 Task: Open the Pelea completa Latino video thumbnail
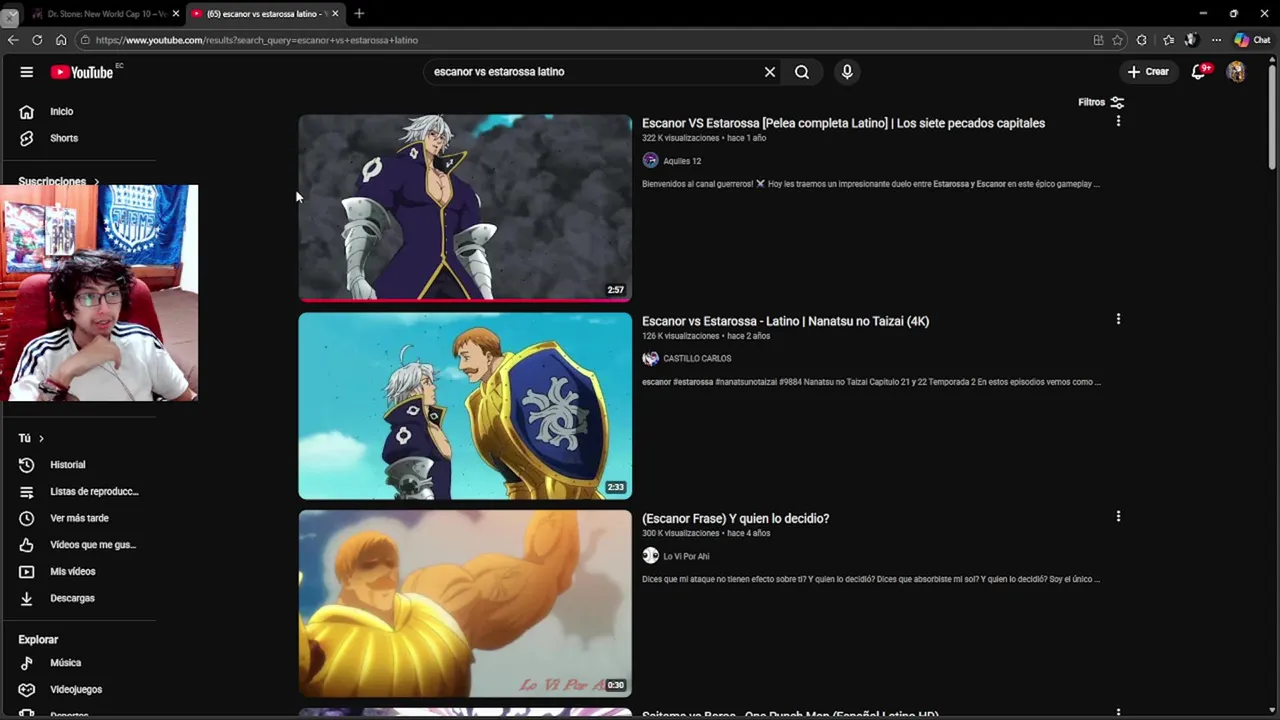click(465, 208)
